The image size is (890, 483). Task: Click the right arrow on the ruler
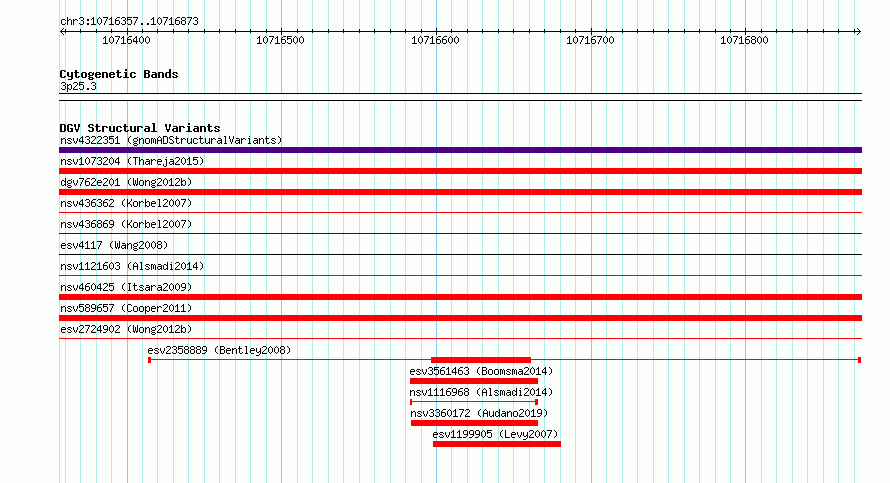click(858, 32)
